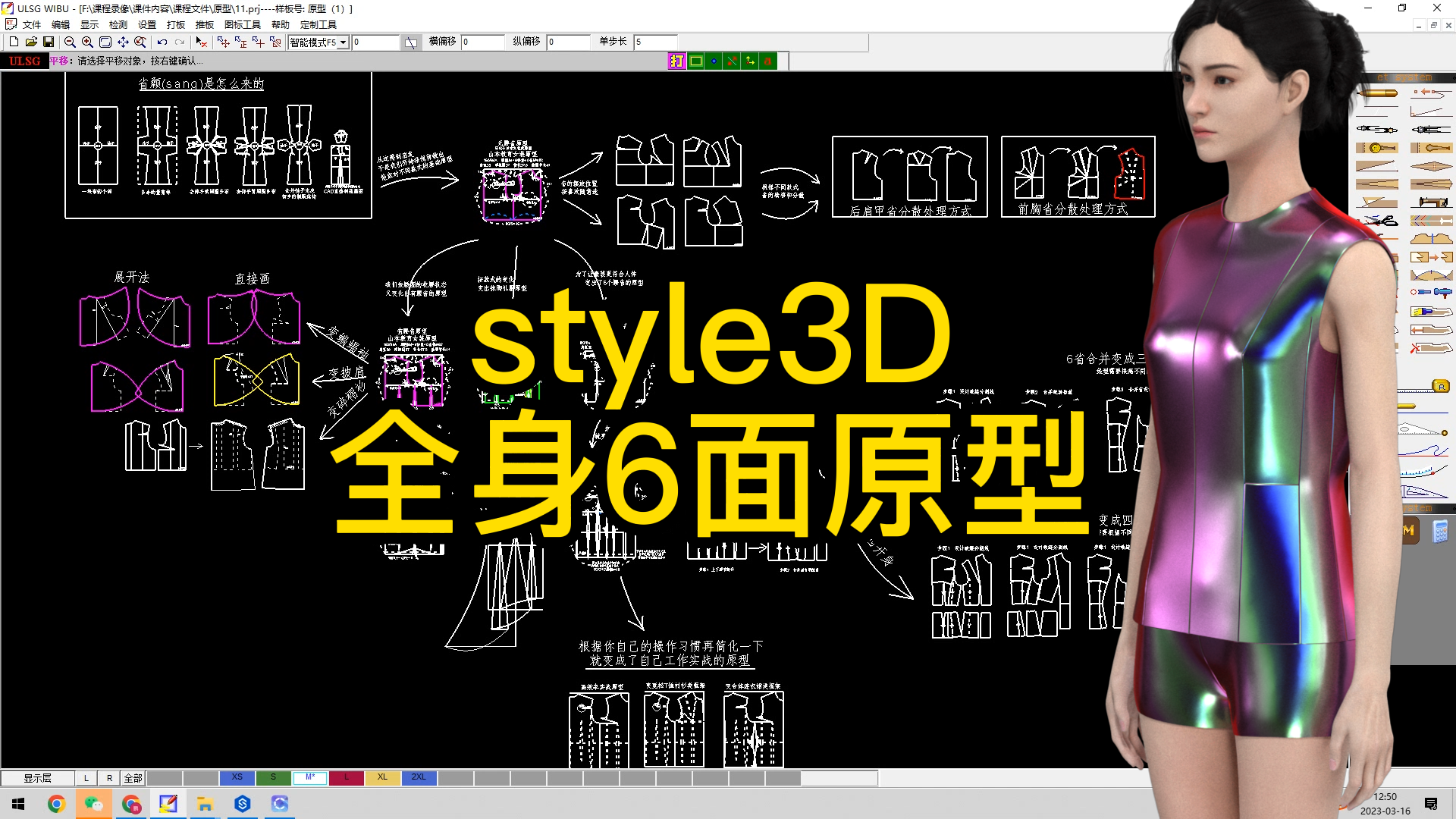Select the green S size swatch
1456x819 pixels.
[274, 778]
